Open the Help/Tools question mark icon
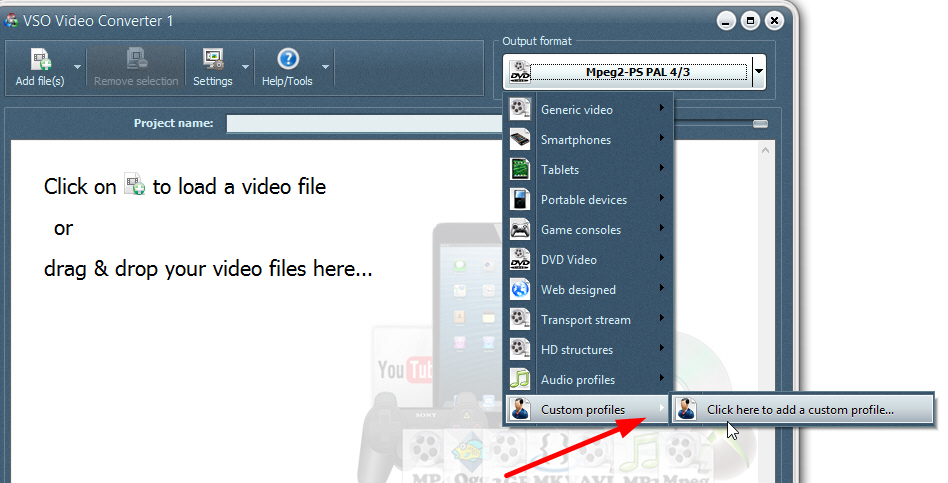 click(x=288, y=59)
